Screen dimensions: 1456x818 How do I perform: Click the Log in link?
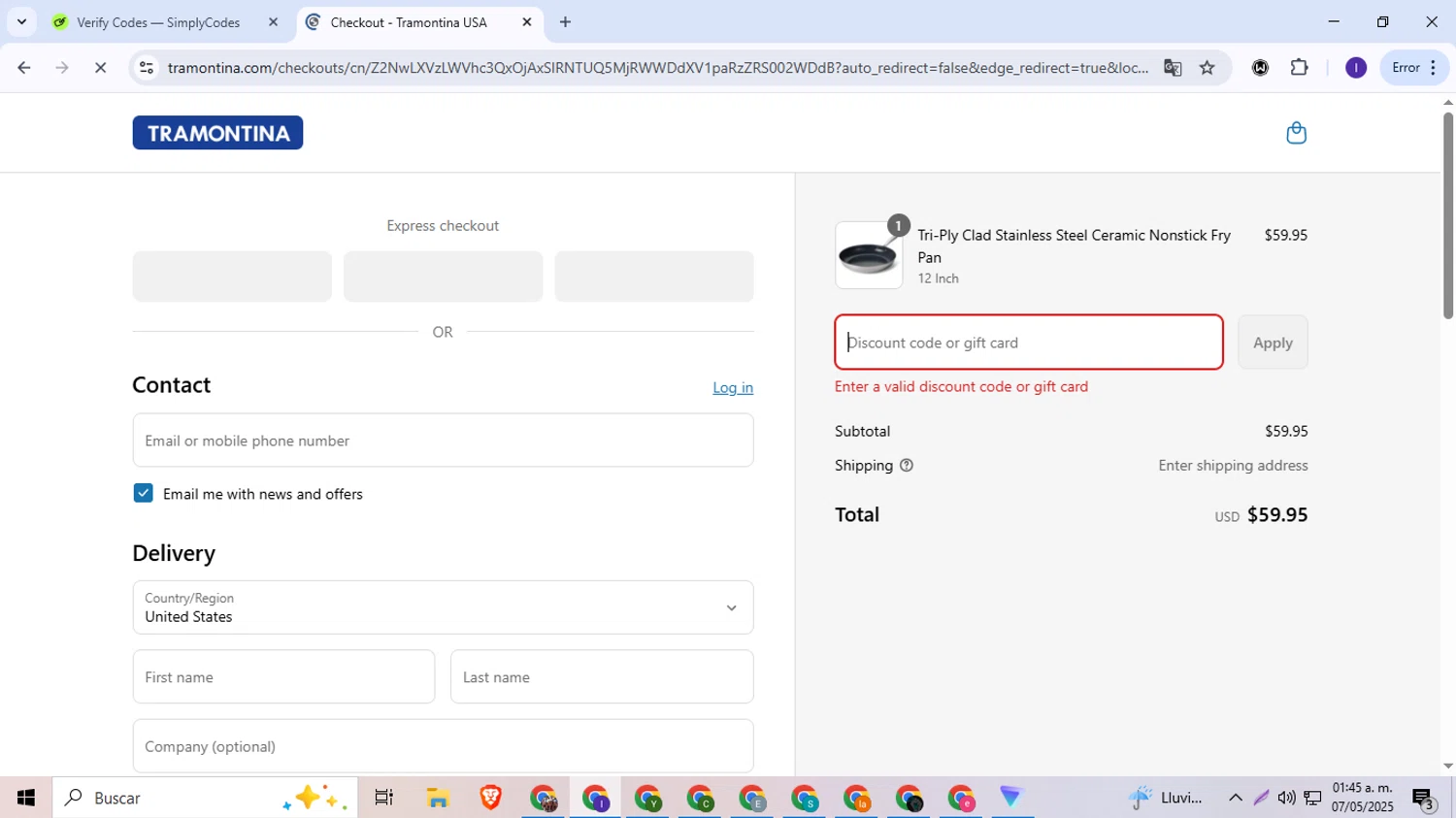coord(733,387)
